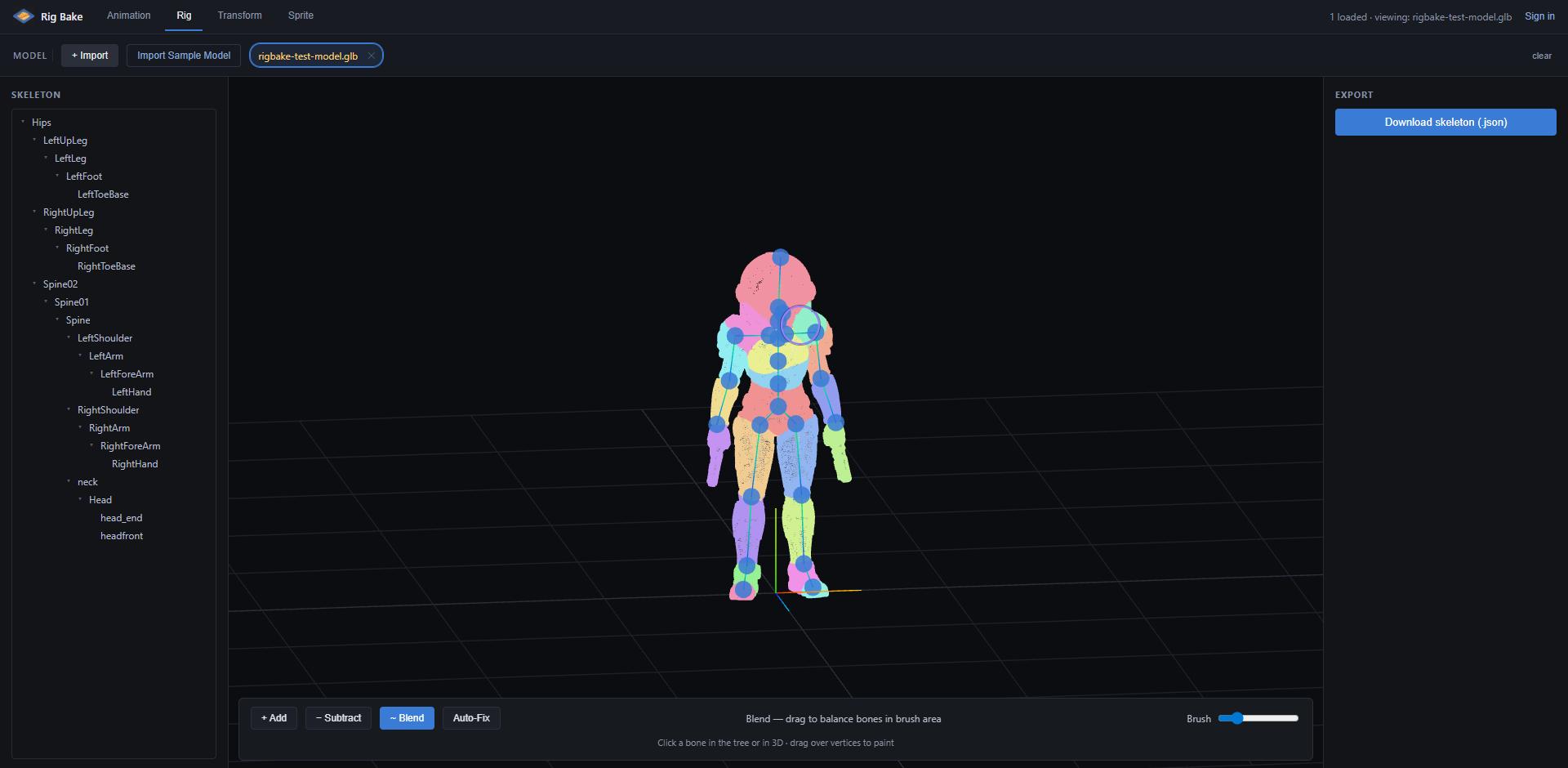Open the Sprite tab

pos(301,16)
